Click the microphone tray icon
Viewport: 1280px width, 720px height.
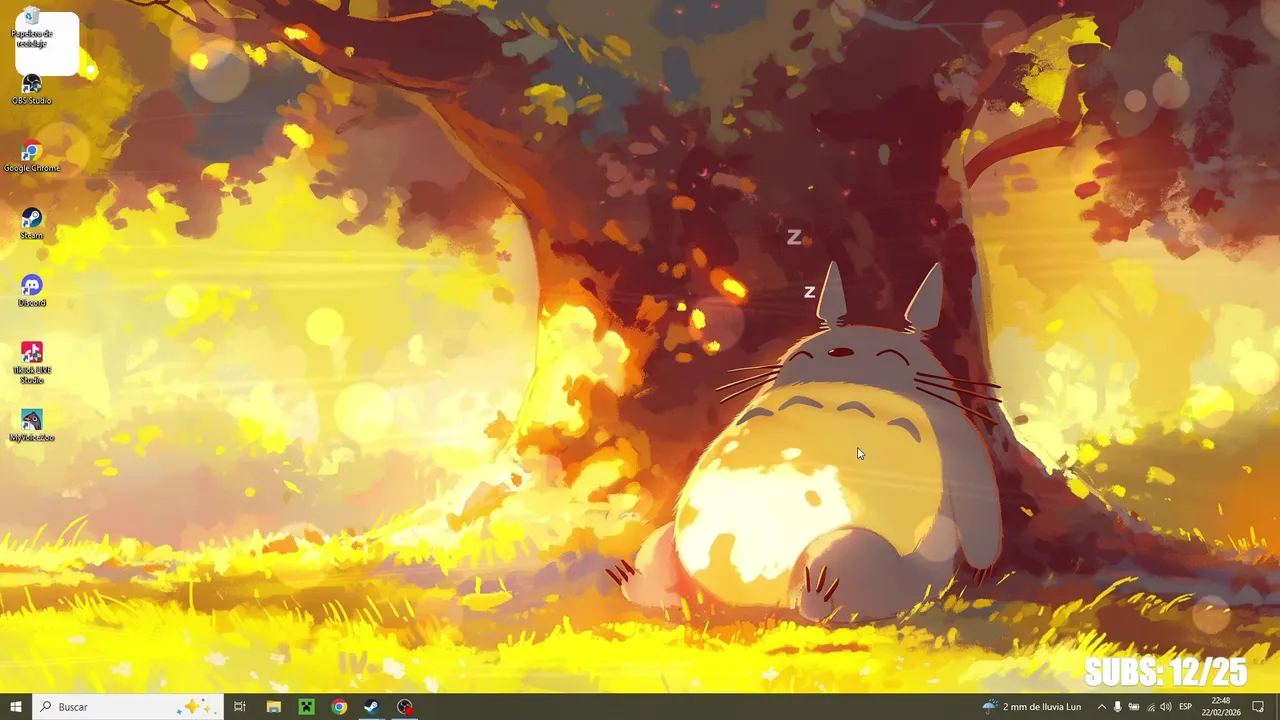tap(1118, 707)
